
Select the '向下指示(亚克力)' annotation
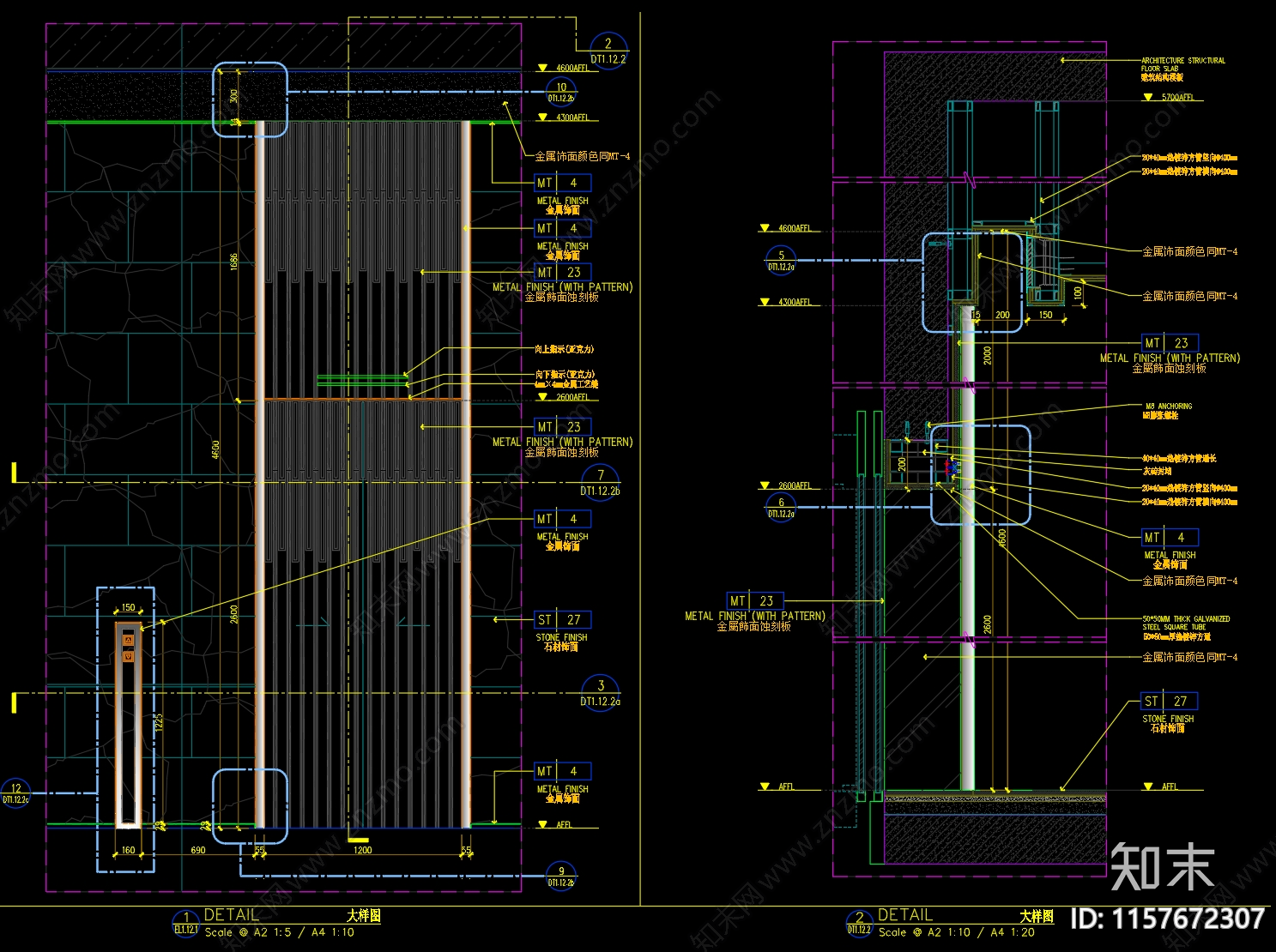click(564, 375)
